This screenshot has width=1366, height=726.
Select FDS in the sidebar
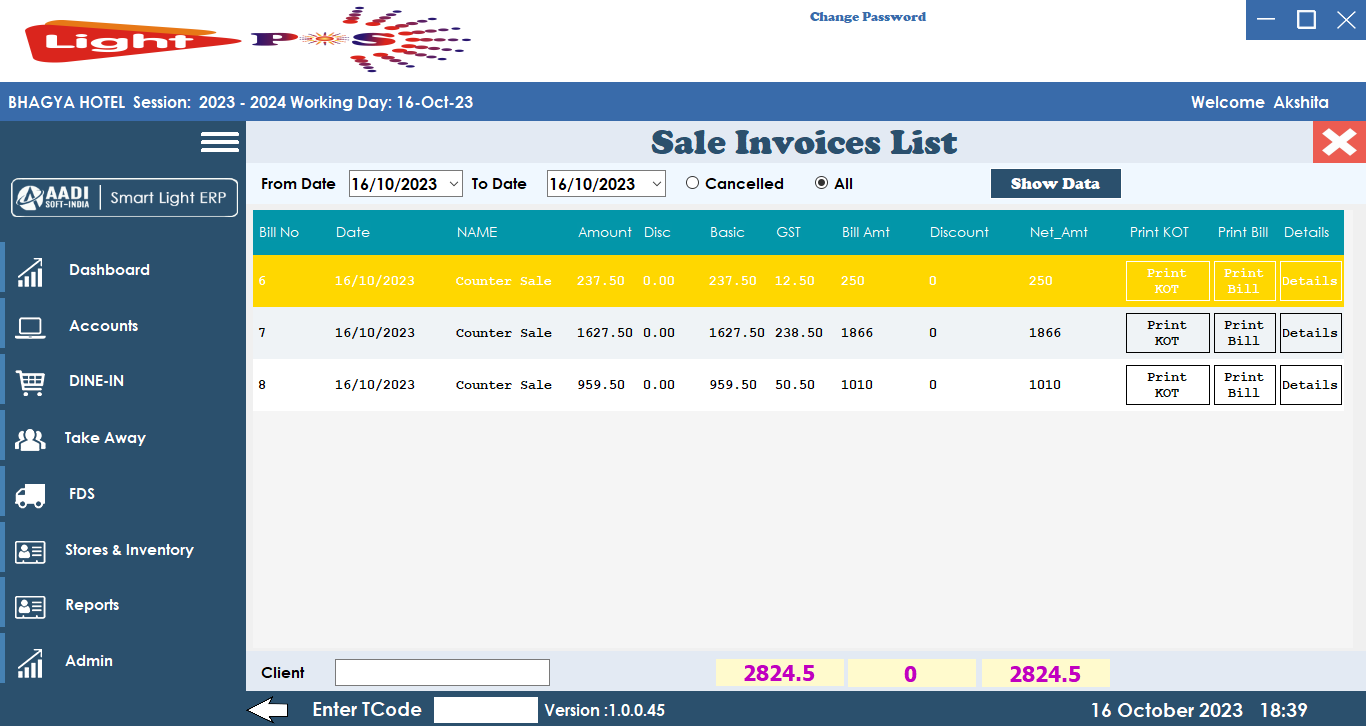[x=82, y=494]
